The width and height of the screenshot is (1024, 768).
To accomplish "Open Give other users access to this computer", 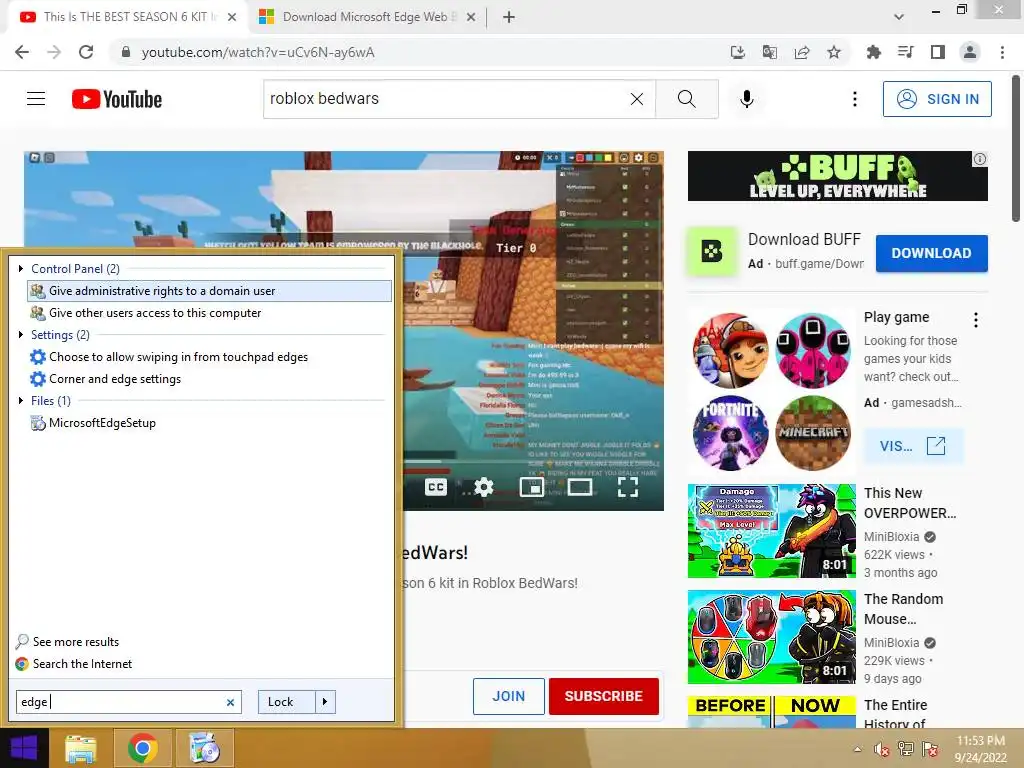I will (x=209, y=313).
